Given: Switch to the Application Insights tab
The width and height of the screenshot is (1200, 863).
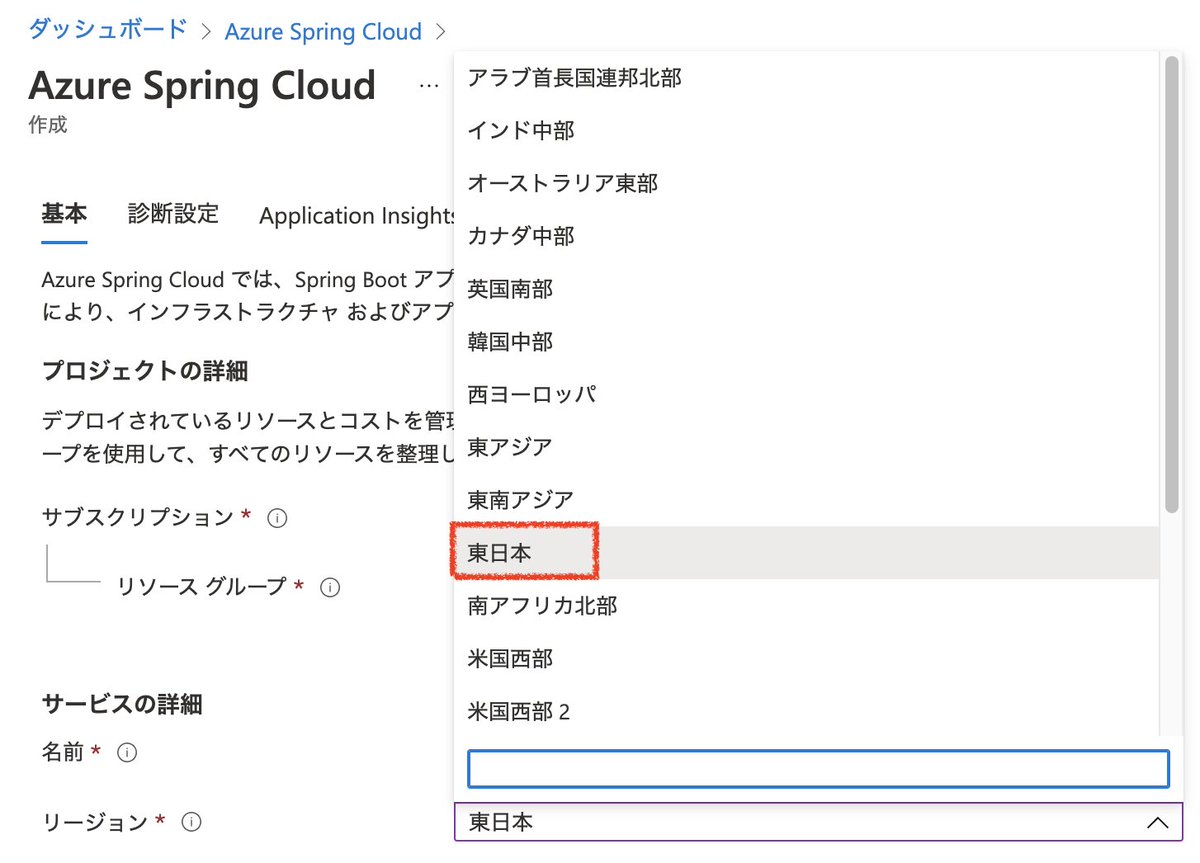Looking at the screenshot, I should pyautogui.click(x=357, y=216).
